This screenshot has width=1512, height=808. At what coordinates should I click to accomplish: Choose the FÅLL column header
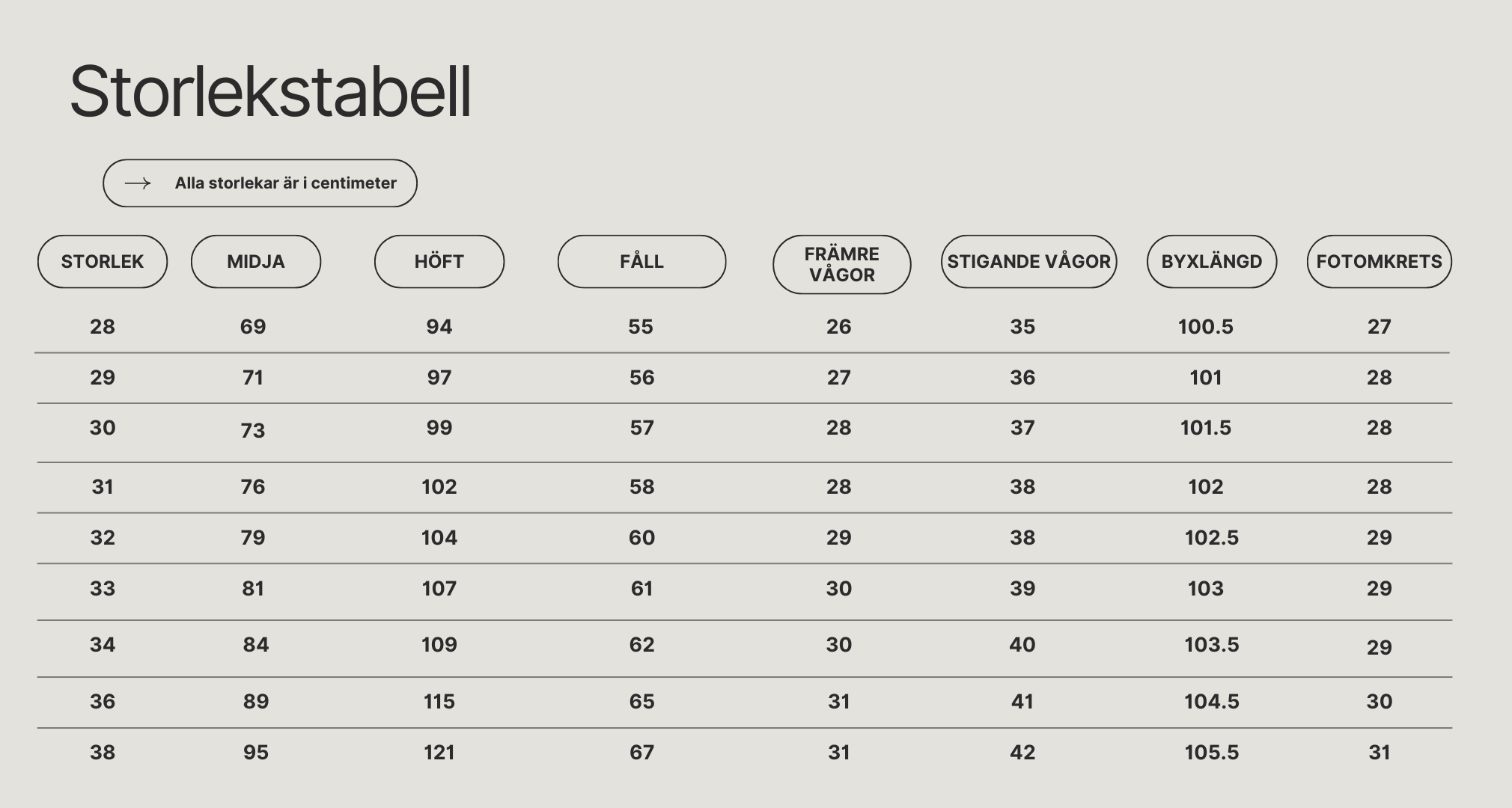coord(641,262)
